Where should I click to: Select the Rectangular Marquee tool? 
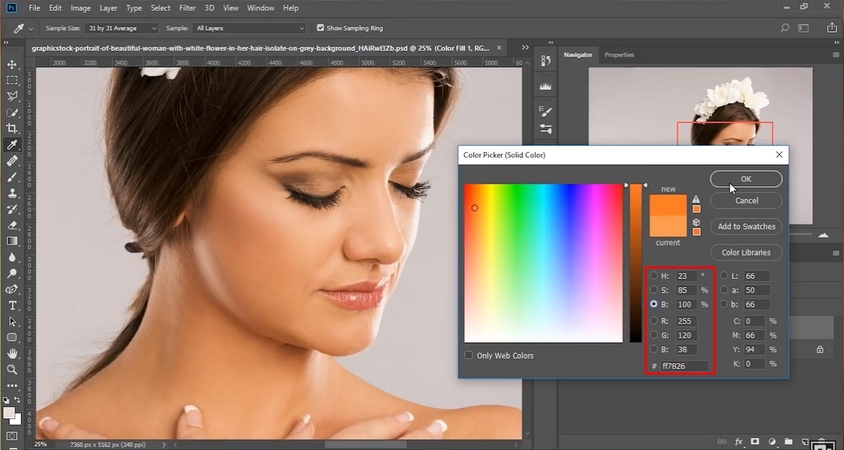point(12,80)
